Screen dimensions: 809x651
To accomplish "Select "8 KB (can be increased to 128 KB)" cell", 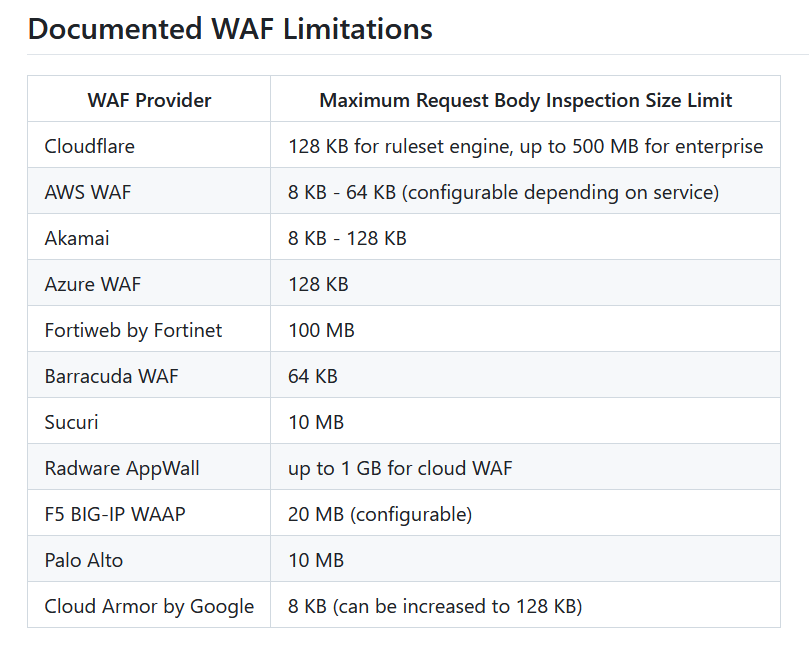I will tap(435, 606).
